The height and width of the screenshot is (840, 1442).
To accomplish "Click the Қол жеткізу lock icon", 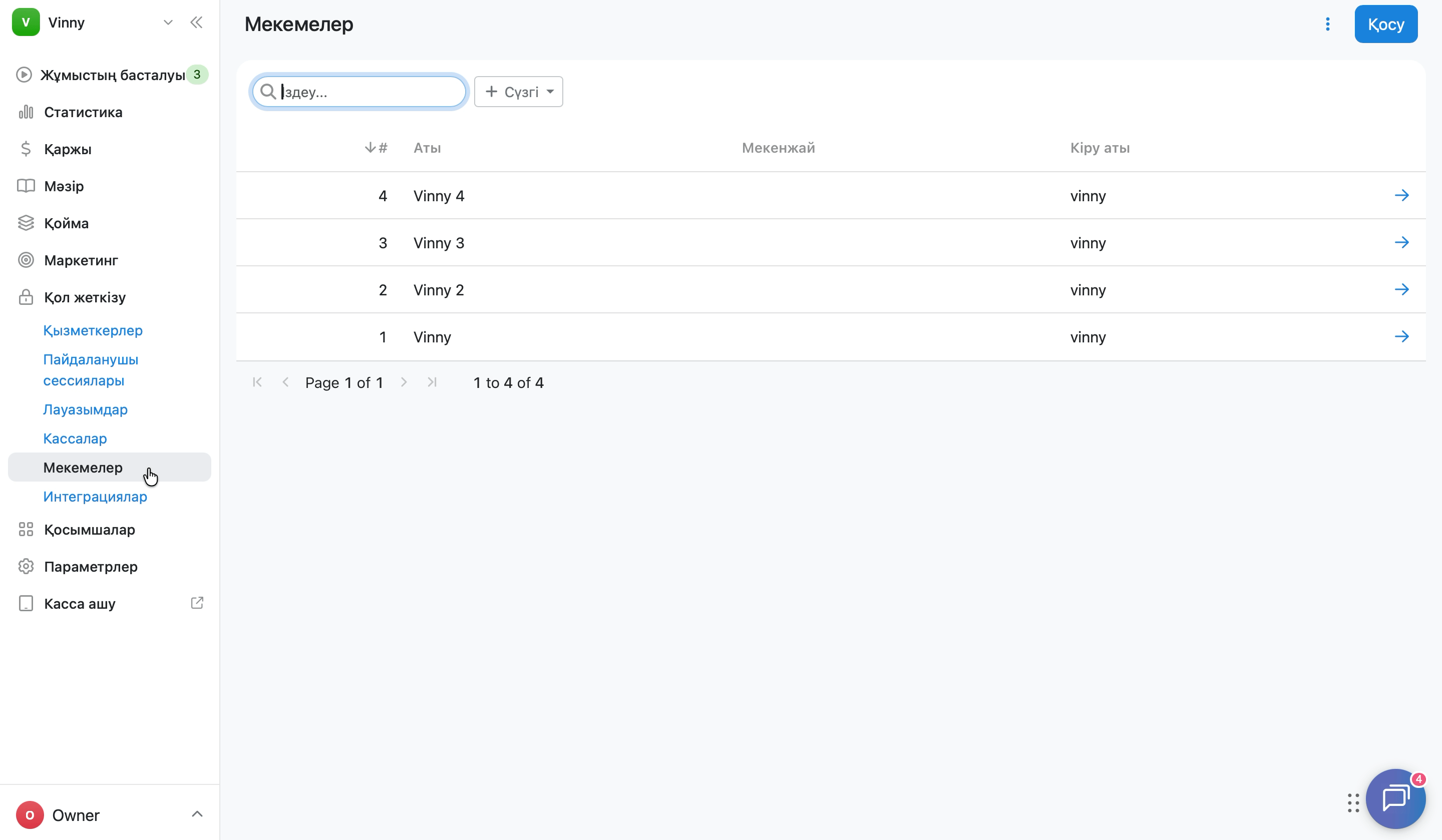I will tap(26, 297).
